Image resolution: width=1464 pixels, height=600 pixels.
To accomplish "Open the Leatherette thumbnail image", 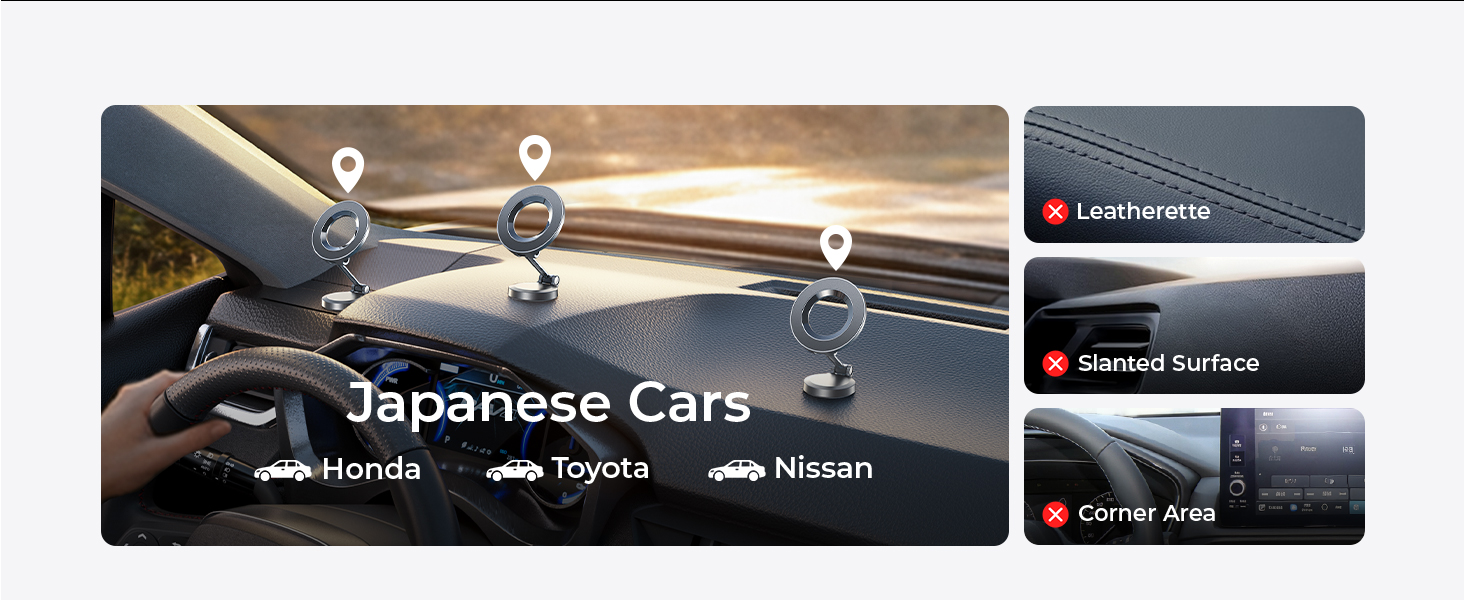I will click(1194, 174).
